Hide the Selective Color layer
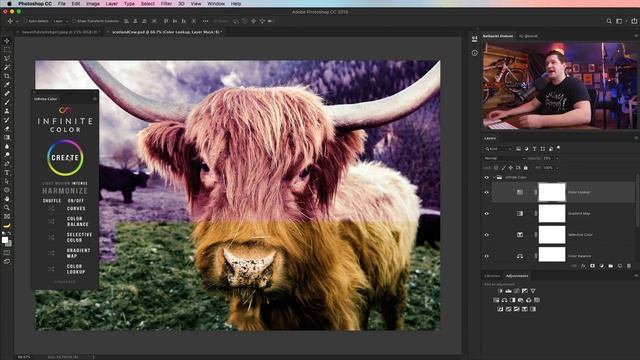The height and width of the screenshot is (360, 640). click(x=487, y=235)
